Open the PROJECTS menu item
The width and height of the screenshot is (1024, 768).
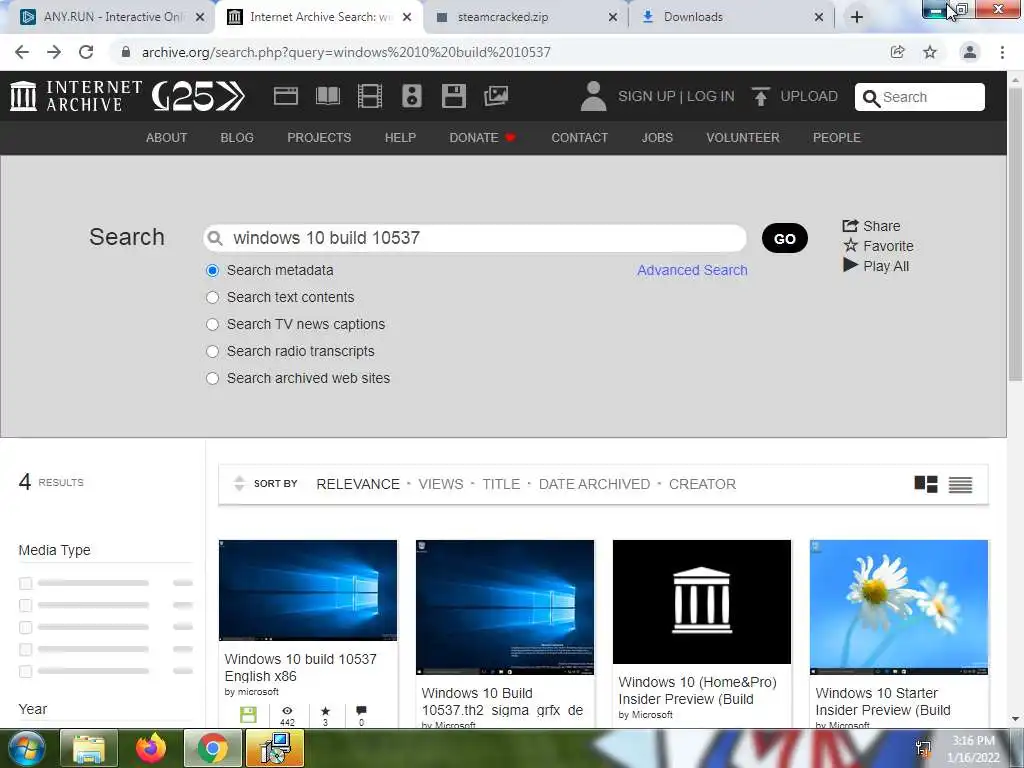[319, 138]
